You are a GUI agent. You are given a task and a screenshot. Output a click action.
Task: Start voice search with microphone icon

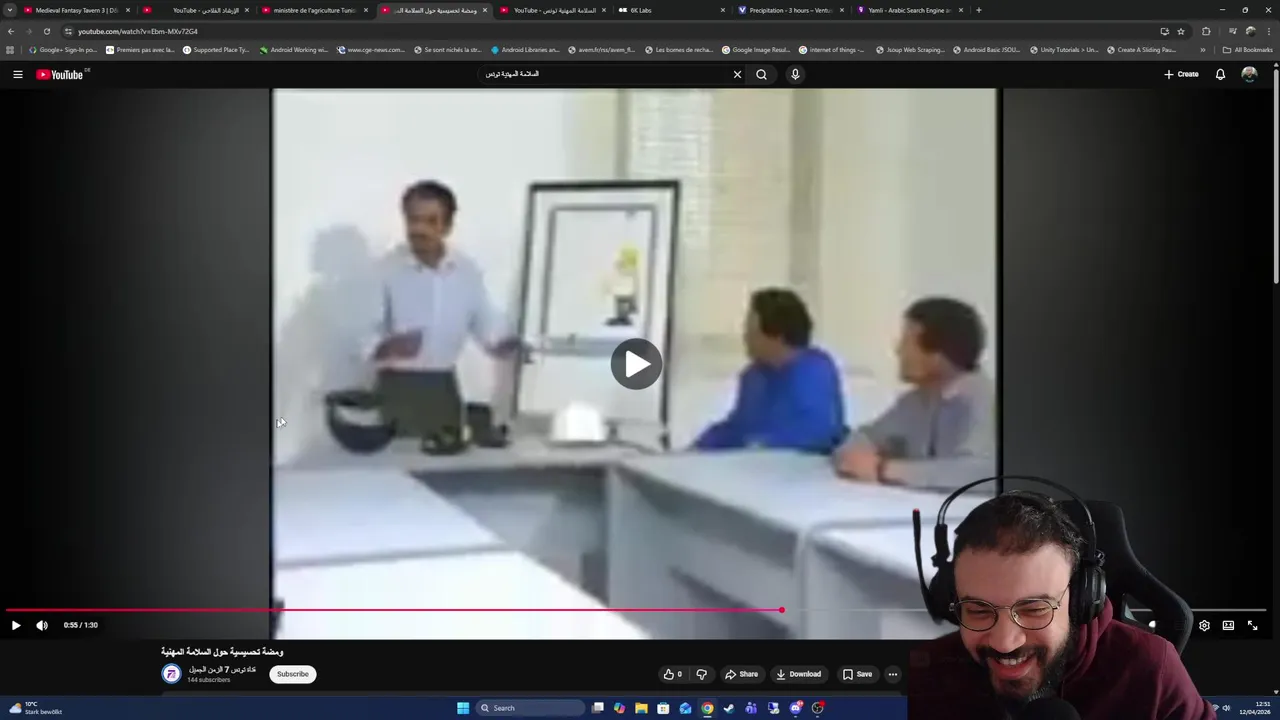click(795, 74)
